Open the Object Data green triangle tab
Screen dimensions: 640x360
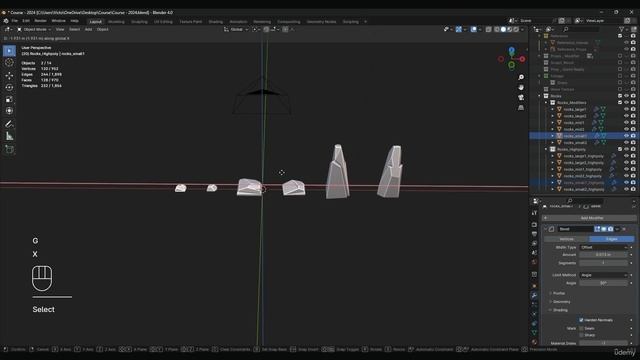click(534, 333)
